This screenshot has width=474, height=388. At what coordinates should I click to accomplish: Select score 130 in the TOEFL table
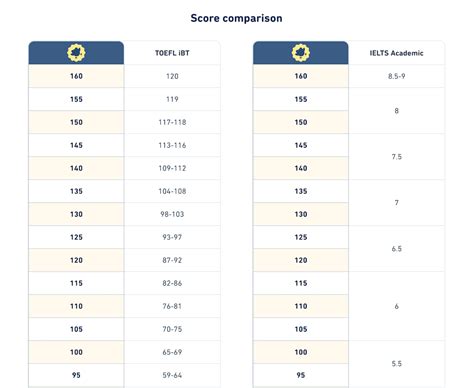point(76,214)
